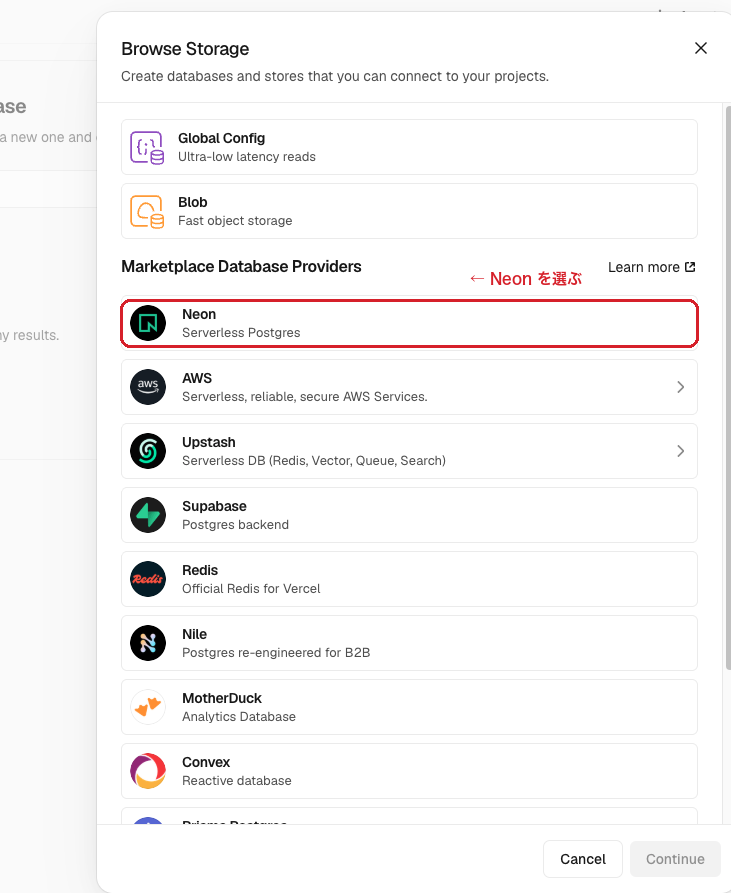Click the Upstash logo icon
This screenshot has height=893, width=731.
[148, 451]
